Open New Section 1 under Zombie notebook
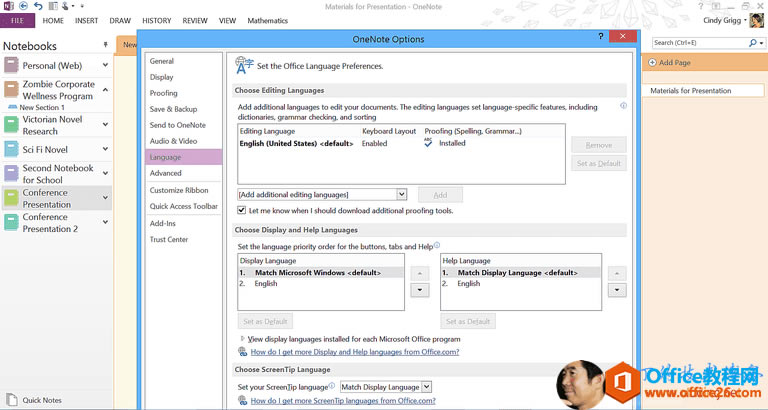 [x=42, y=107]
